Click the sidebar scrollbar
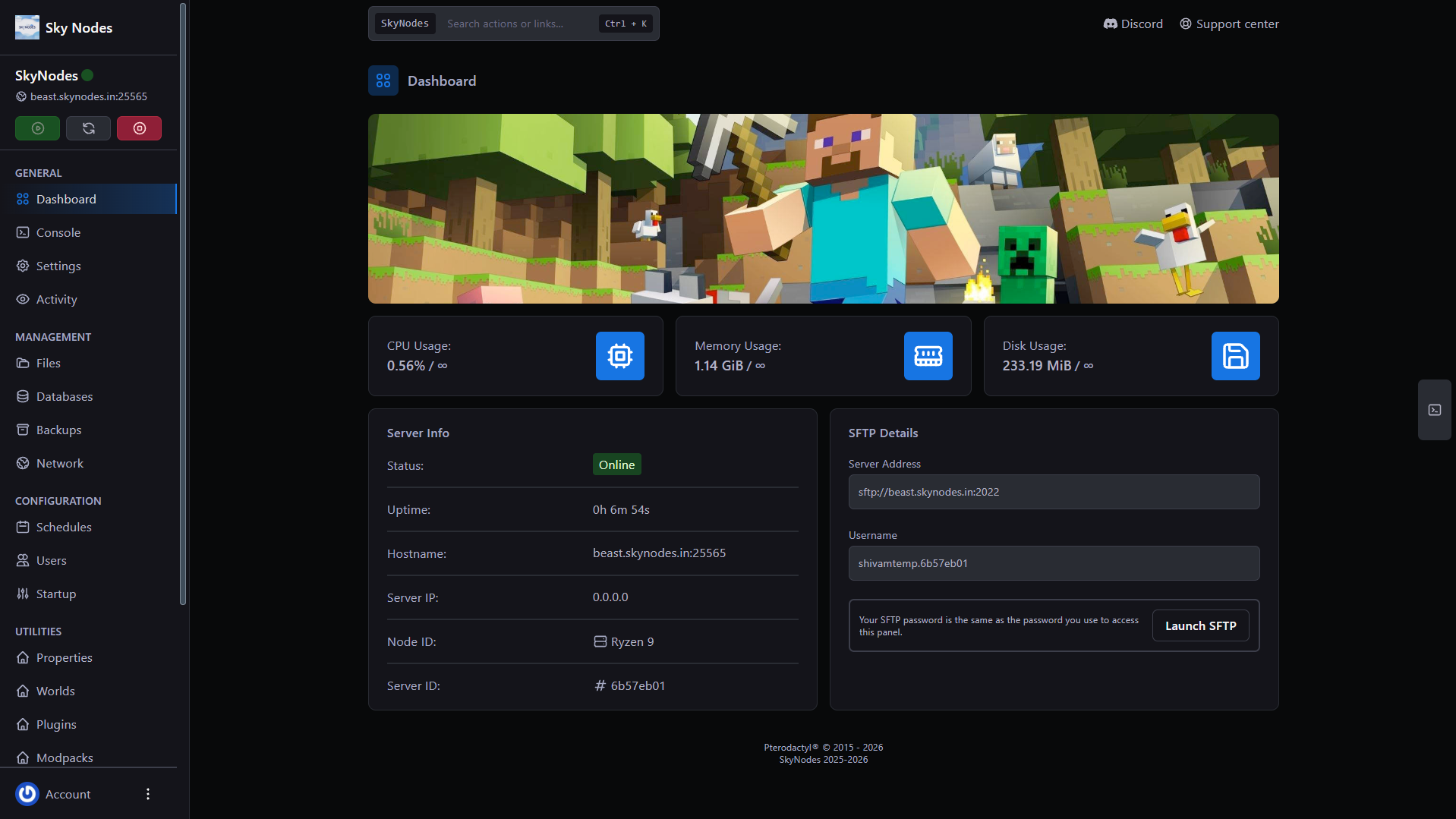The image size is (1456, 819). pyautogui.click(x=182, y=304)
